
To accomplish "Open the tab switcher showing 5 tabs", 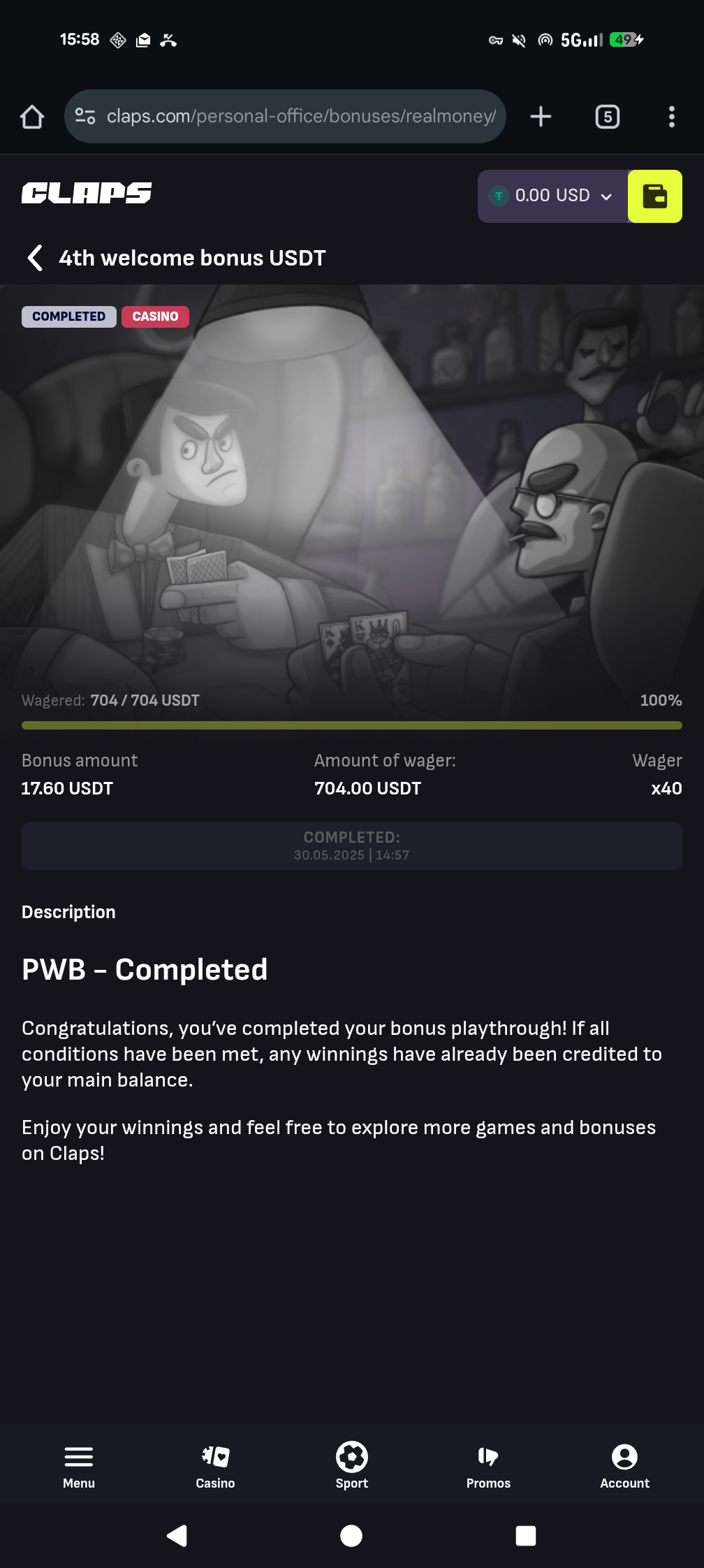I will (x=607, y=117).
